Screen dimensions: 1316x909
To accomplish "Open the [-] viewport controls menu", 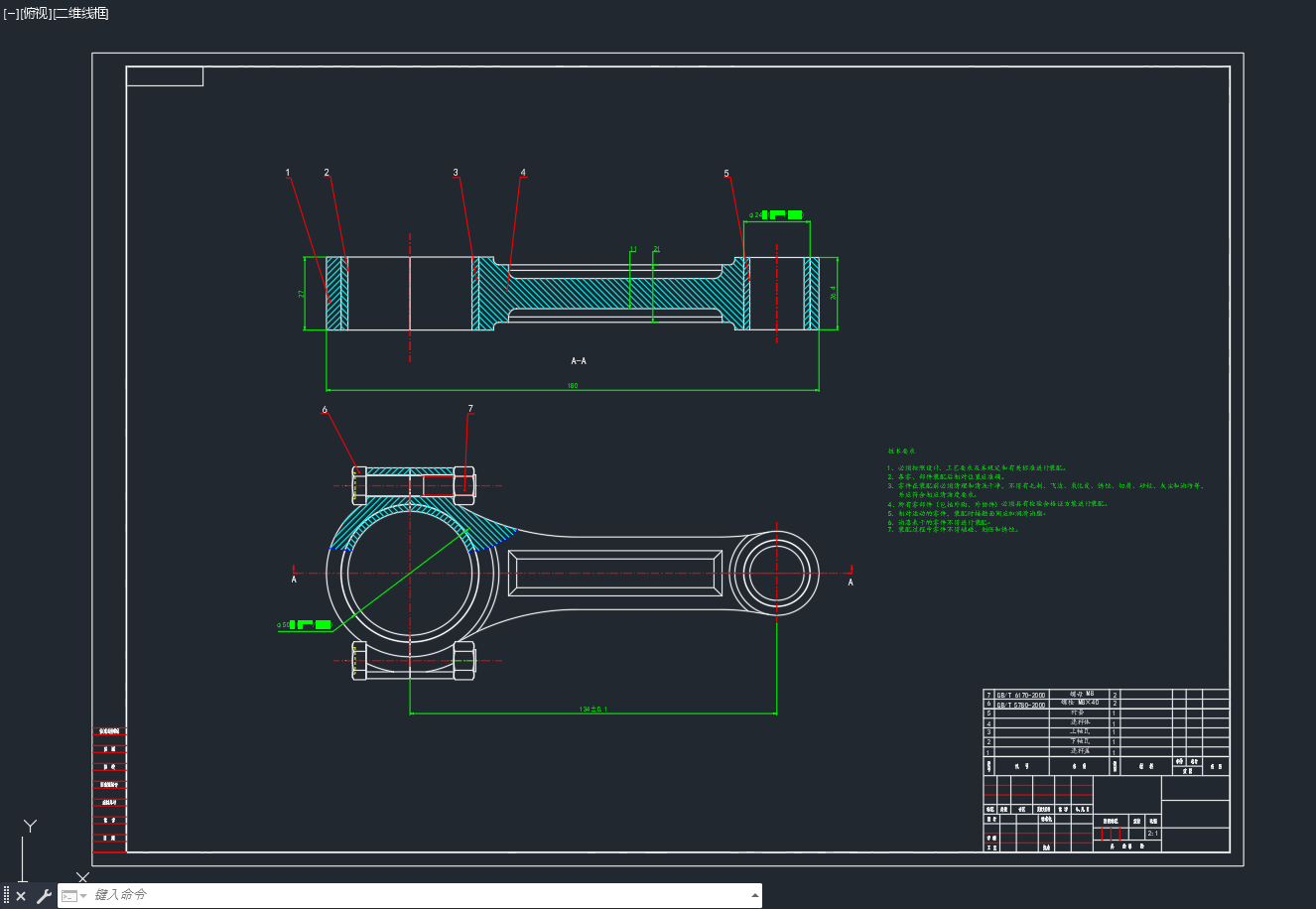I will 11,13.
